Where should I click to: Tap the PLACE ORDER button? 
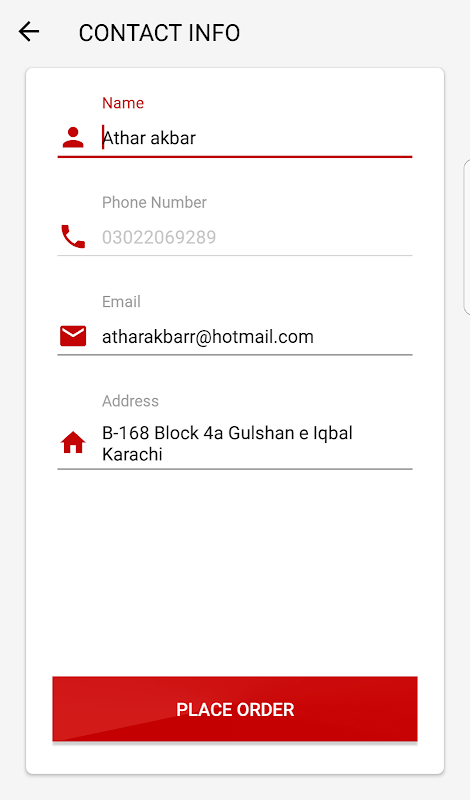(x=235, y=709)
